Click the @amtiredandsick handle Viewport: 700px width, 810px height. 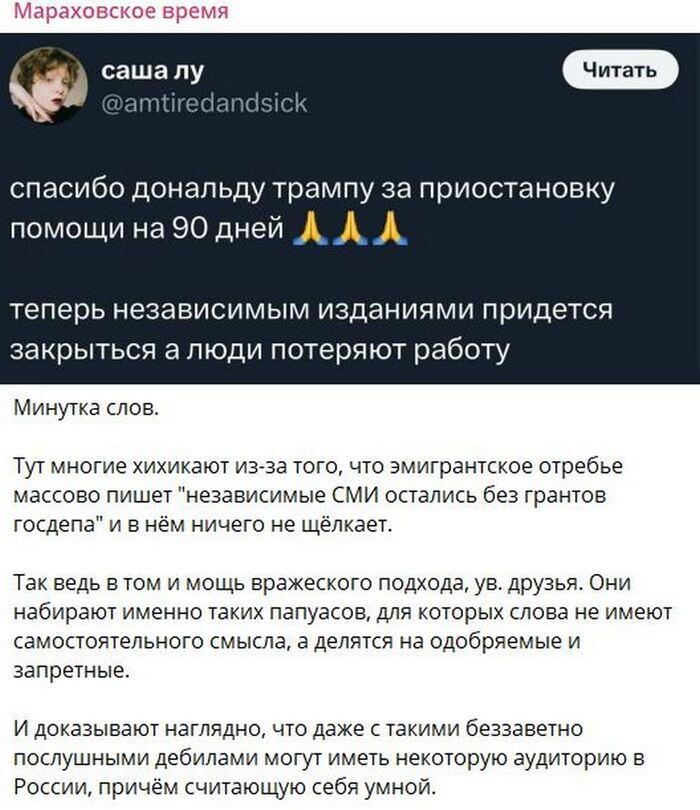[x=206, y=103]
